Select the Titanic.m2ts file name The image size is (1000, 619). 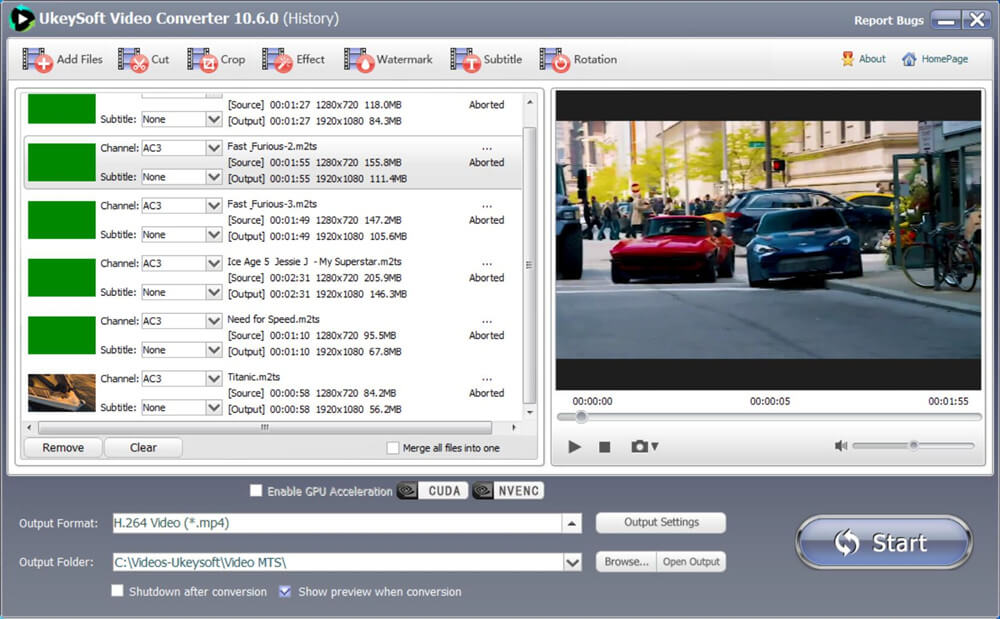pos(253,377)
